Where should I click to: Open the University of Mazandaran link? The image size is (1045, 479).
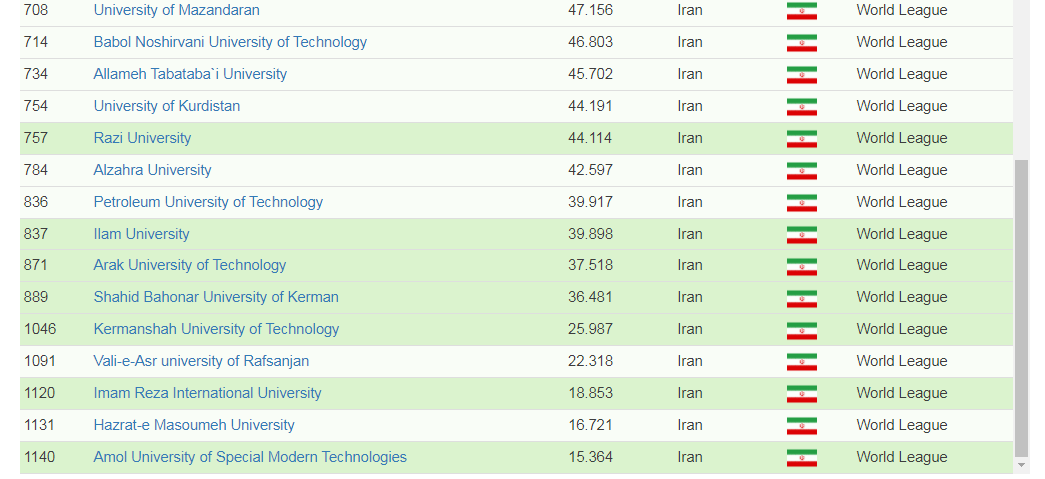point(176,10)
